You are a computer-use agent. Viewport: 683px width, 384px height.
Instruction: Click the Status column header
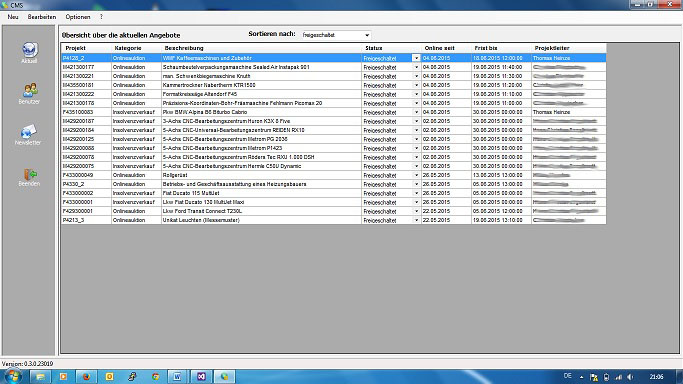[391, 48]
